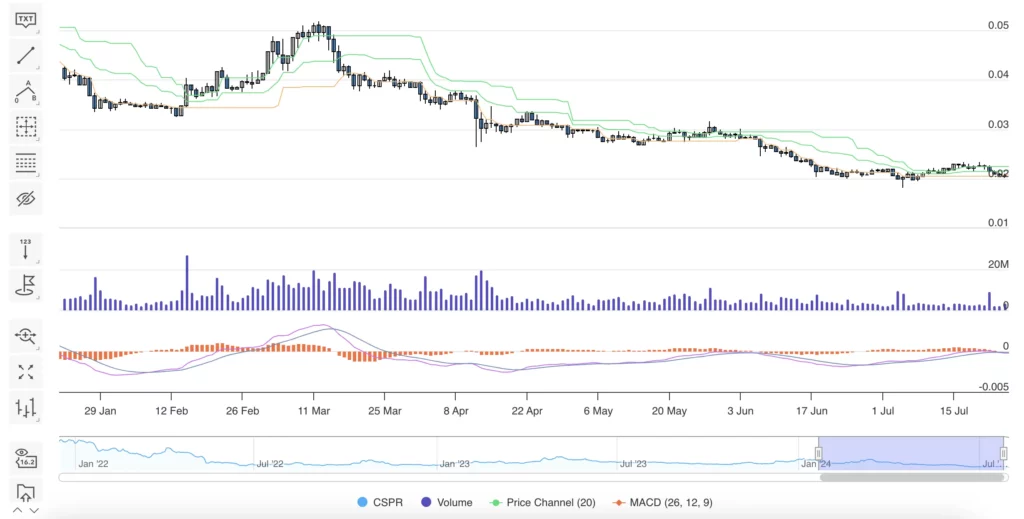This screenshot has height=519, width=1024.
Task: Click the -0.005 MACD axis label
Action: 994,387
